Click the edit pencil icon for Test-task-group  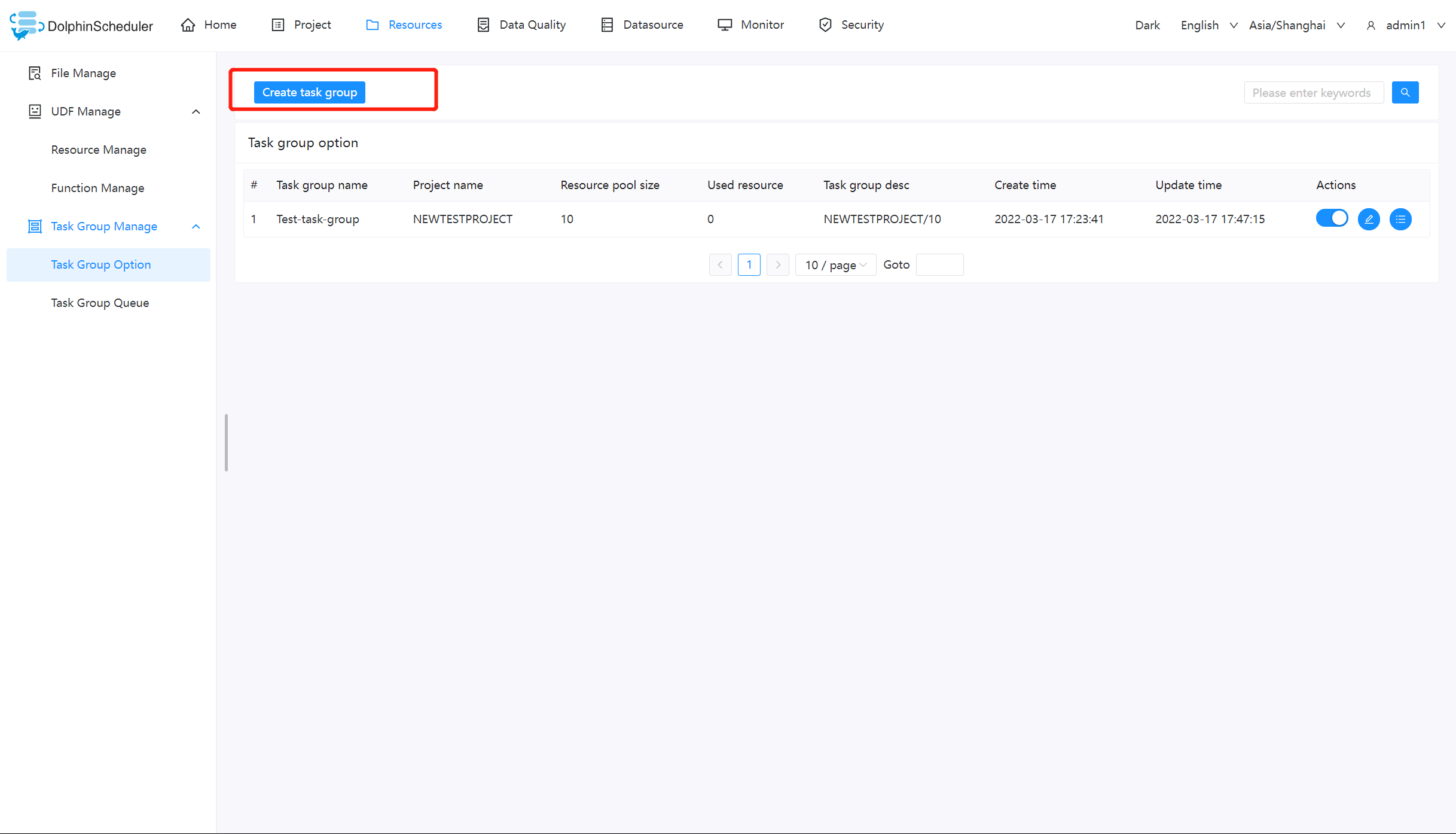pyautogui.click(x=1369, y=219)
